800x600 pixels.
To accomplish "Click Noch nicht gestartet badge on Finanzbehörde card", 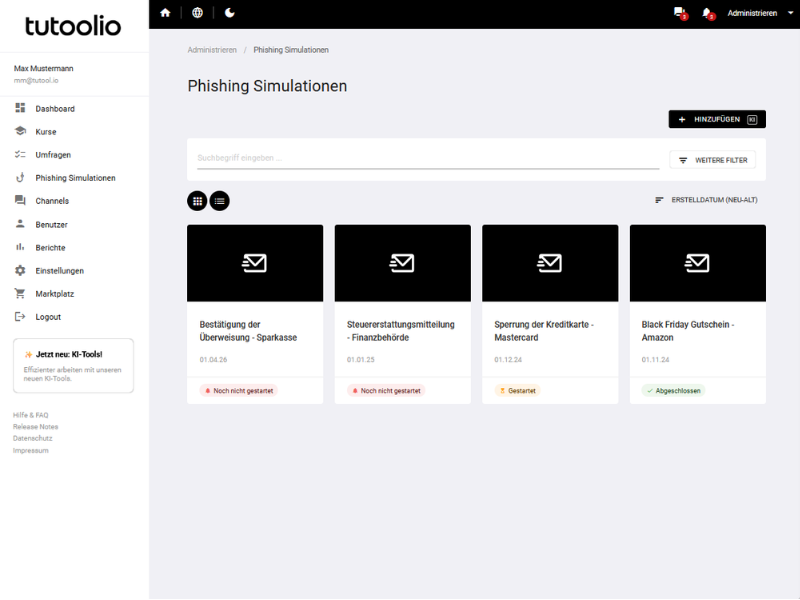I will pos(386,391).
